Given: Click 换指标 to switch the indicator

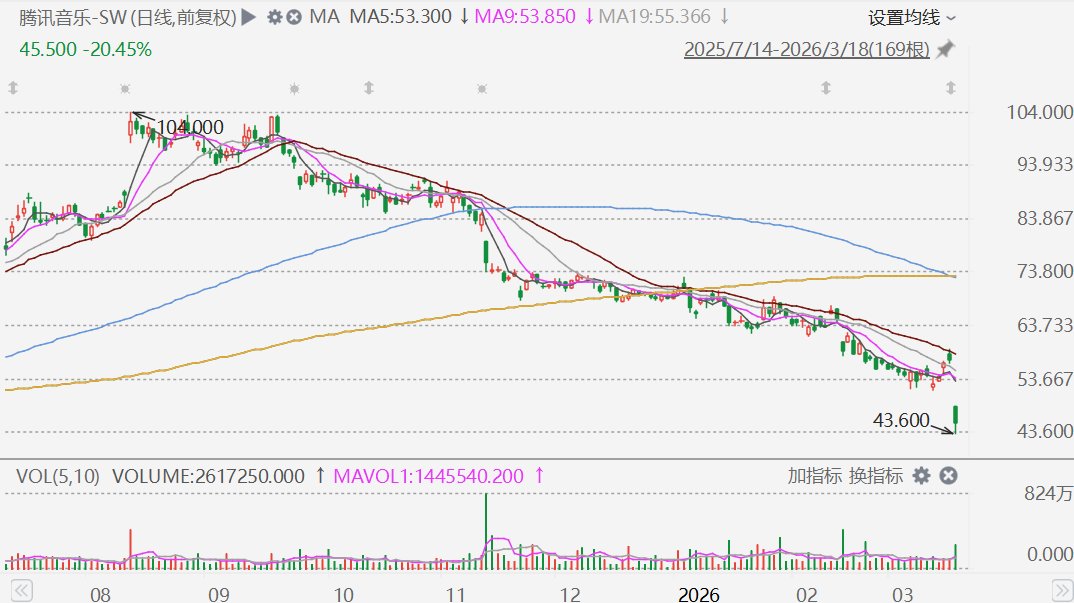Looking at the screenshot, I should (876, 476).
